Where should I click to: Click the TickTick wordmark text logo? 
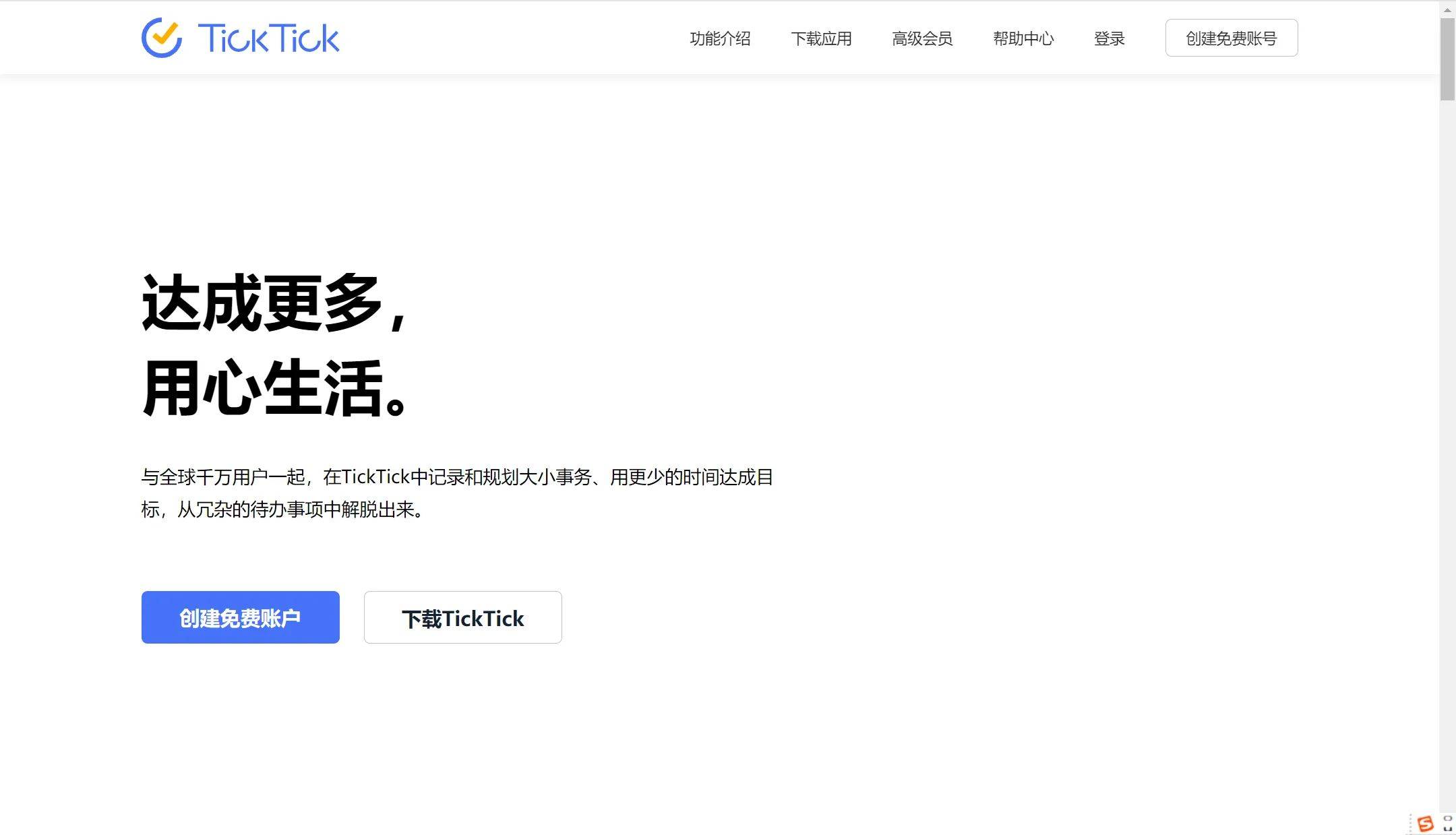pyautogui.click(x=268, y=38)
